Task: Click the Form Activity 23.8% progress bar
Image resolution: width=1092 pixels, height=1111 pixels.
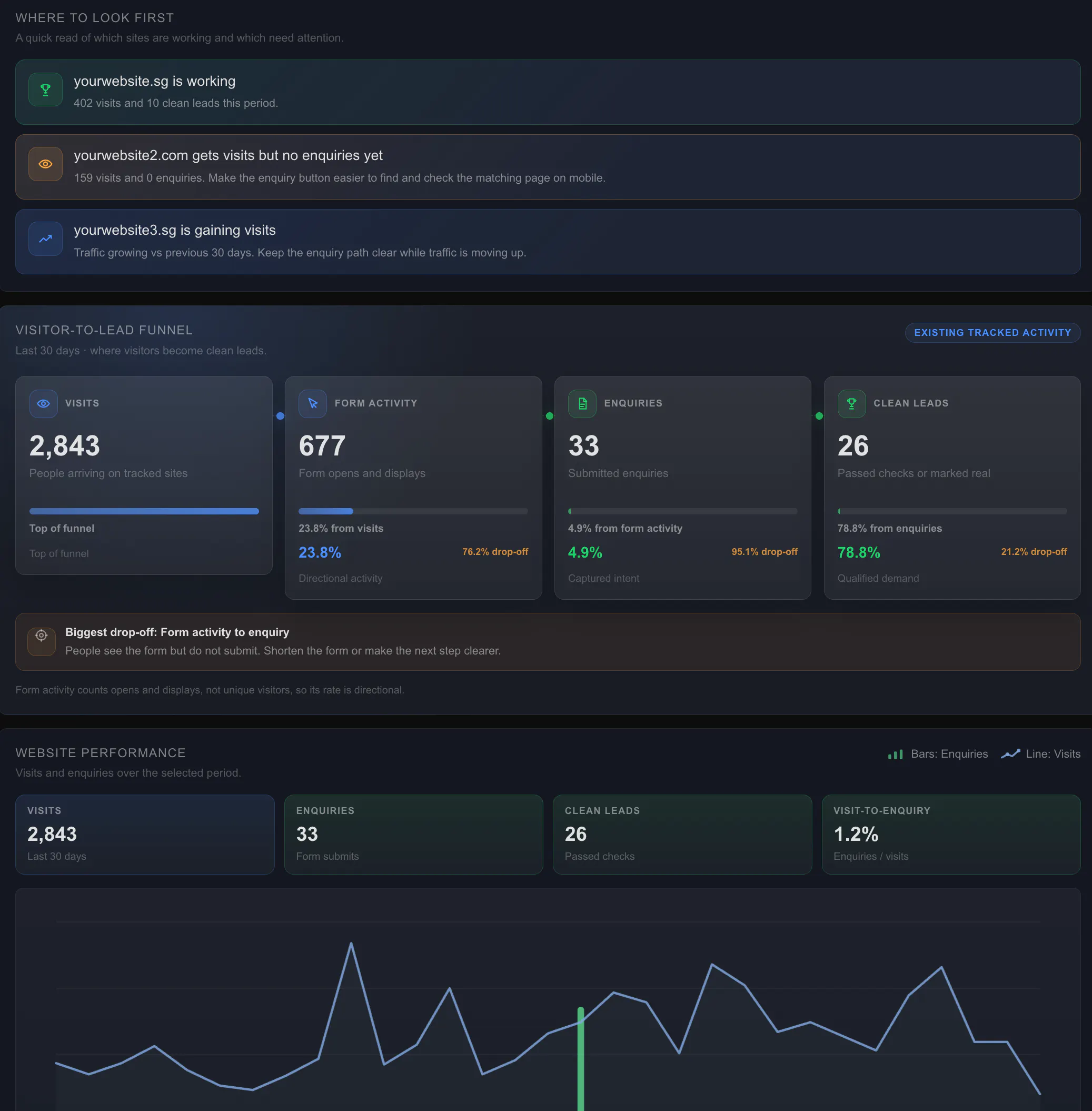Action: (x=413, y=511)
